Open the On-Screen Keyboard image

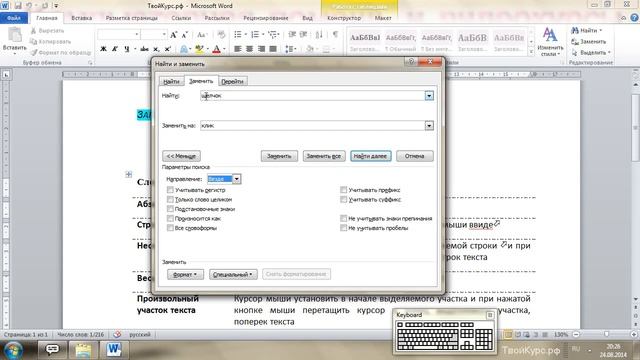pyautogui.click(x=445, y=336)
